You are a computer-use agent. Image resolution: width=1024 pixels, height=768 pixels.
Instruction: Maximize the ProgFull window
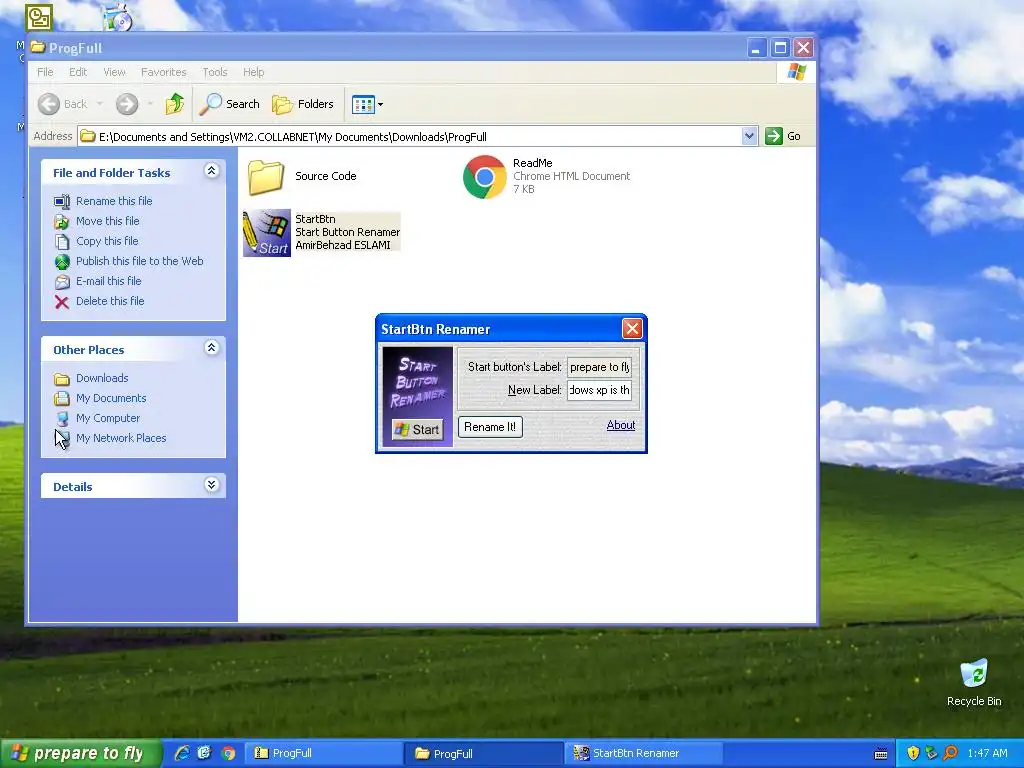(780, 48)
